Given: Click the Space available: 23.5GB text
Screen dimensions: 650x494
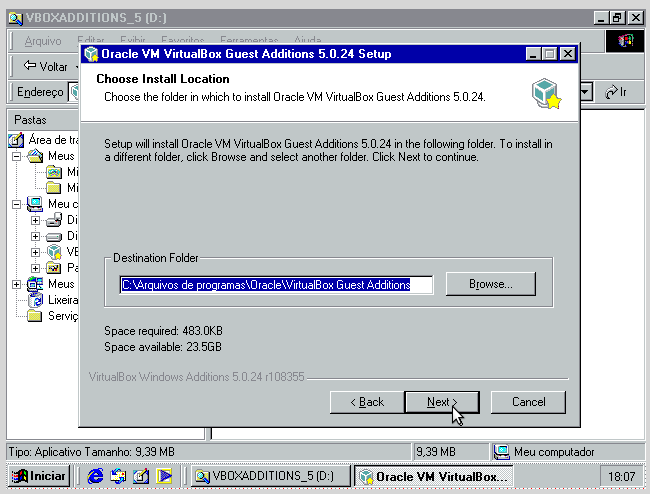Looking at the screenshot, I should 163,346.
